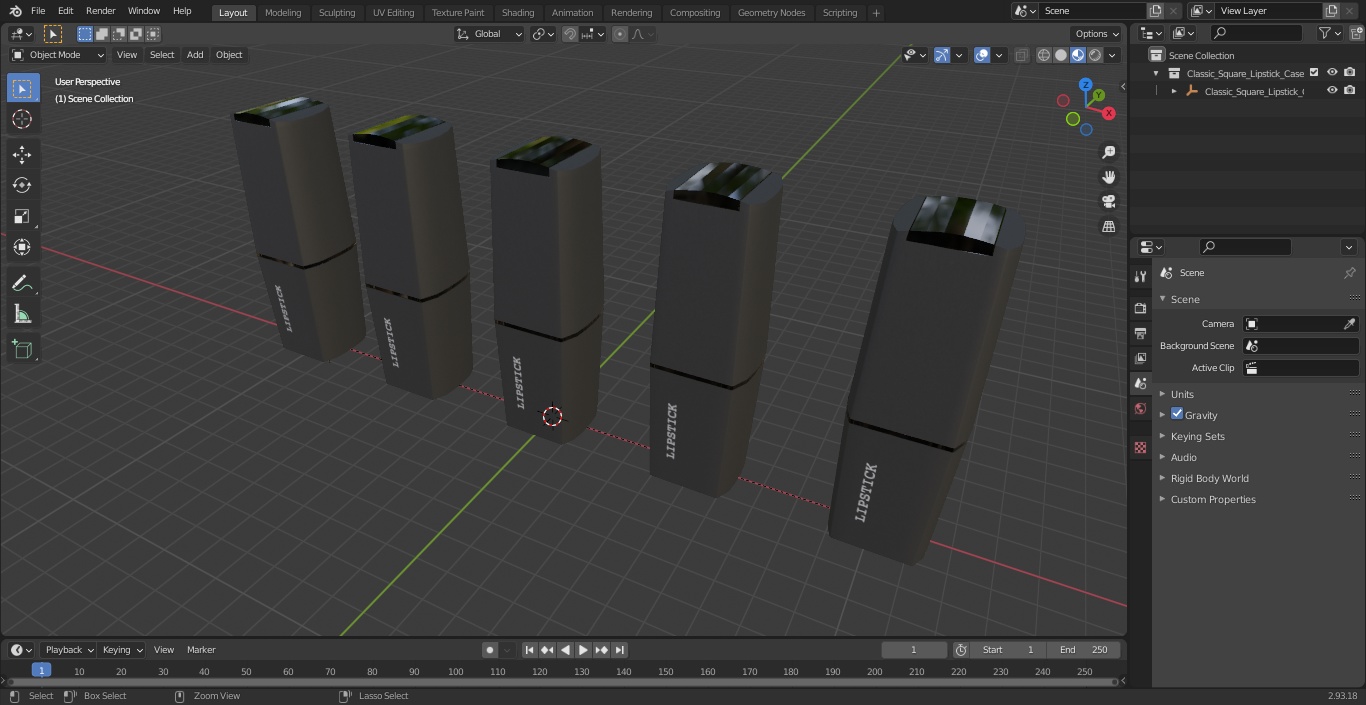Viewport: 1366px width, 705px height.
Task: Toggle the Gravity checkbox
Action: (x=1177, y=414)
